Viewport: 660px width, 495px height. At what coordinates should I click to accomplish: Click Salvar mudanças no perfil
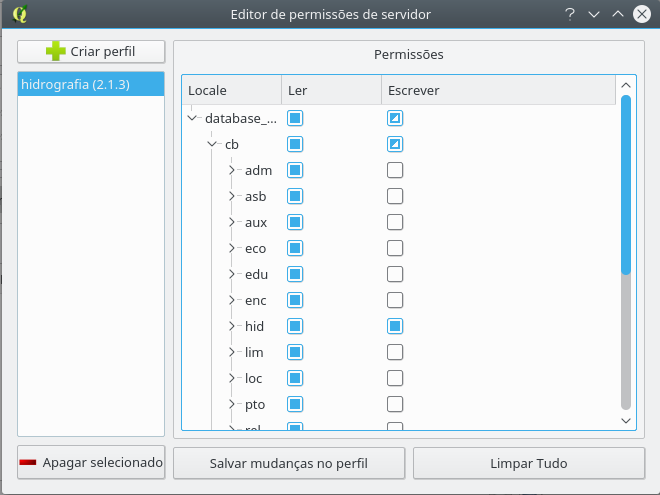(289, 463)
